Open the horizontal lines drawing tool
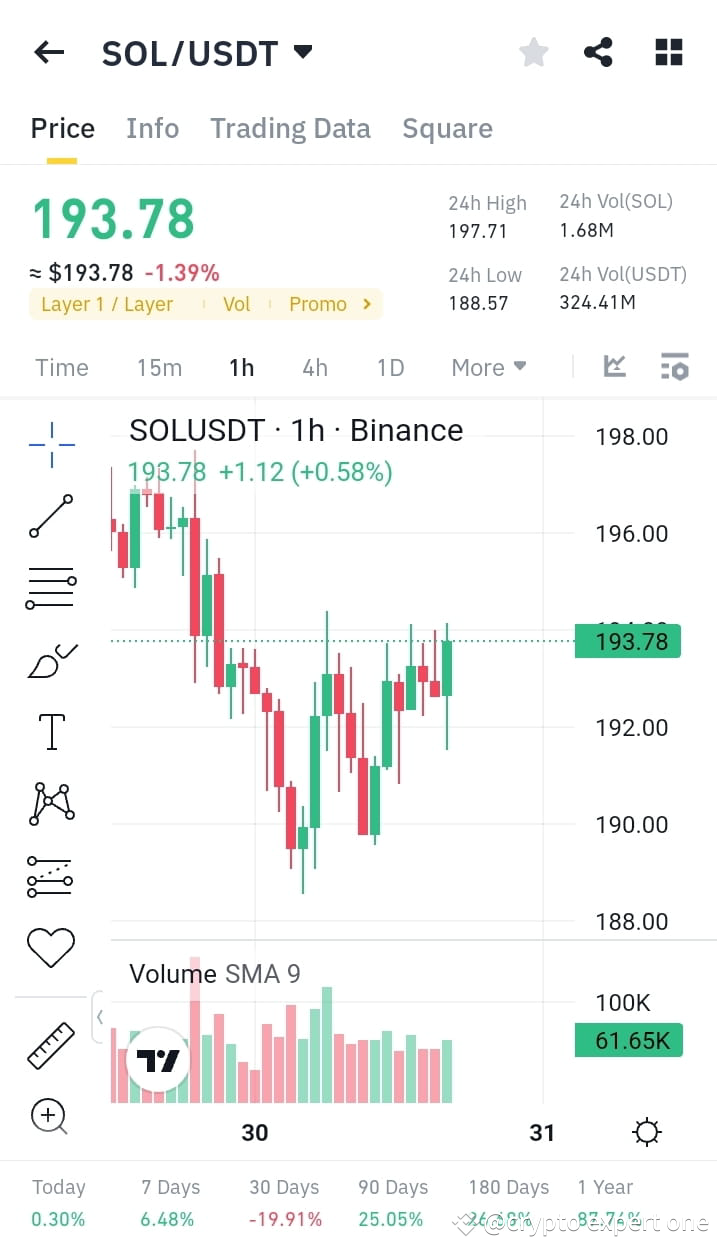The image size is (717, 1245). click(x=50, y=587)
